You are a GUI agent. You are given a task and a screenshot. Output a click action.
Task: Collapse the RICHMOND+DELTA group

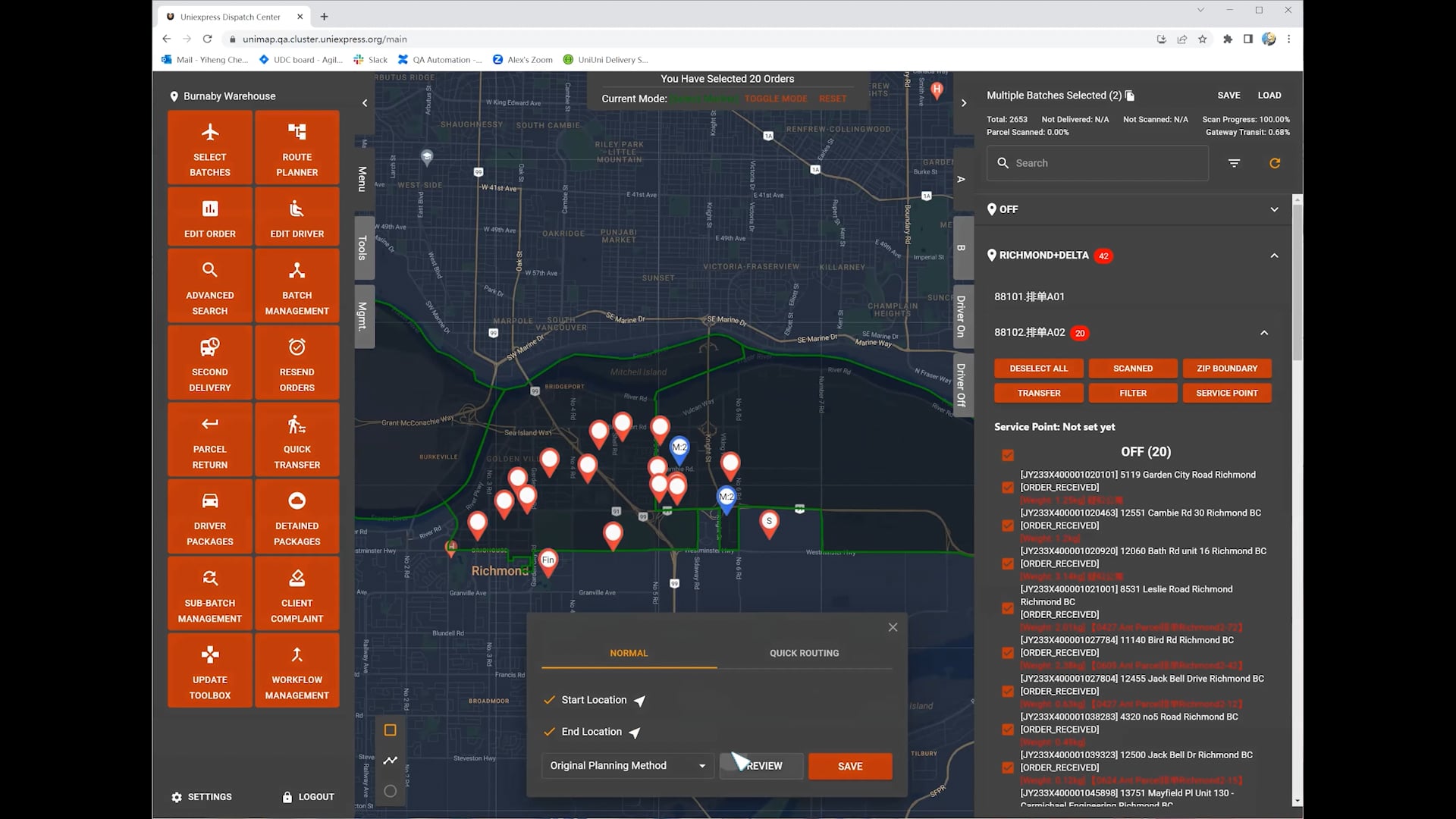point(1274,256)
